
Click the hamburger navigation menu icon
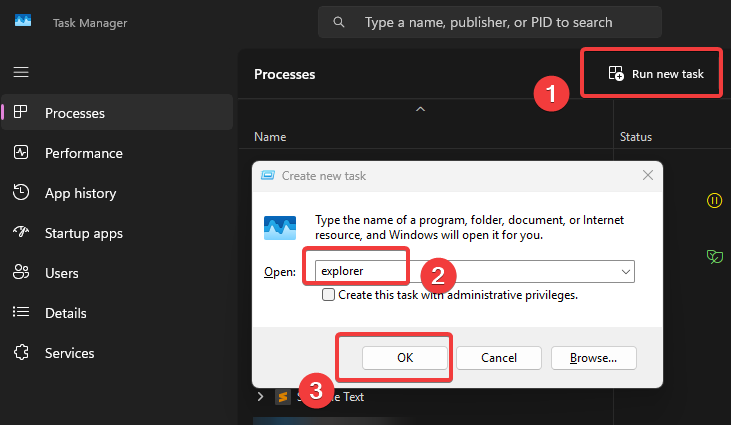[20, 72]
